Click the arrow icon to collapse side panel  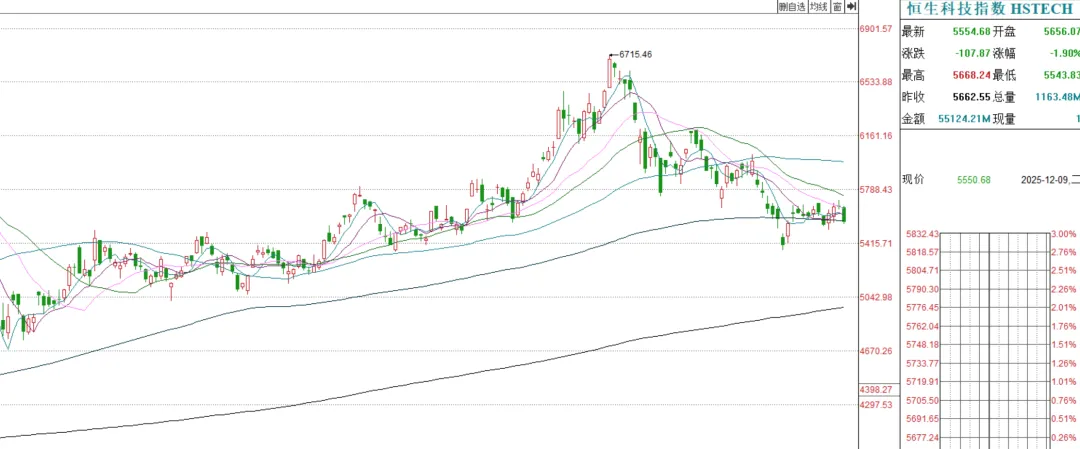click(x=851, y=7)
